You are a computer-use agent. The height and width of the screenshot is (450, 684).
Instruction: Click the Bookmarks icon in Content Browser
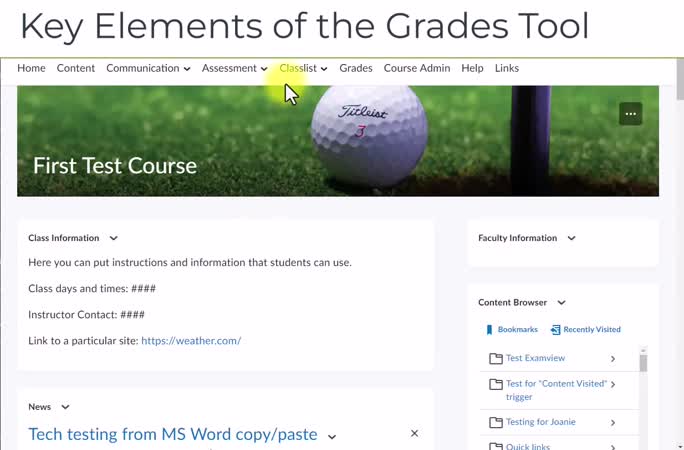489,329
